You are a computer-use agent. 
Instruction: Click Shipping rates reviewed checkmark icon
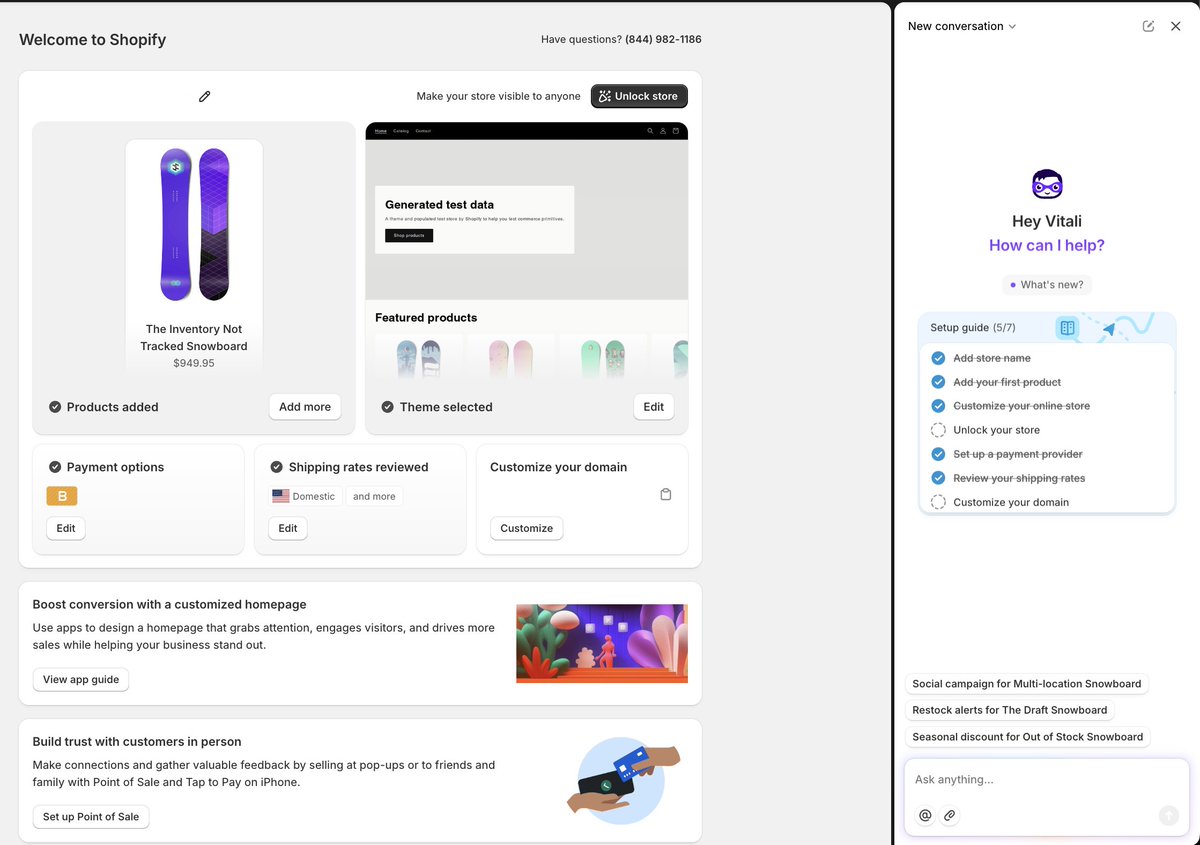point(276,467)
